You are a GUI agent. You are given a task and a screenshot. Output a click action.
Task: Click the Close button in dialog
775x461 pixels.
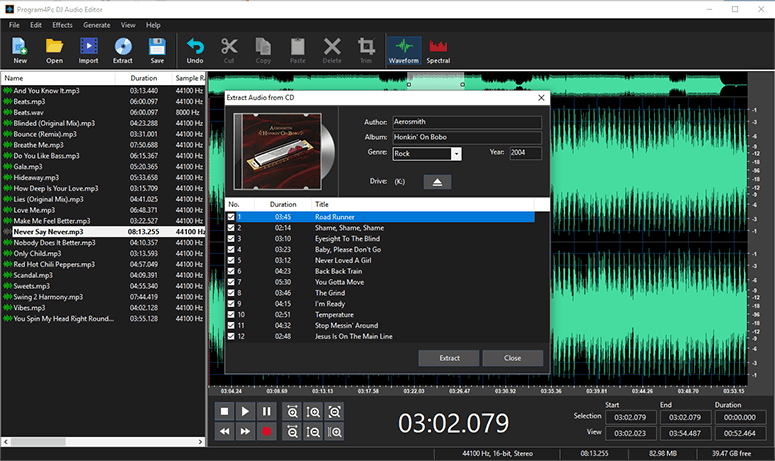click(x=512, y=358)
